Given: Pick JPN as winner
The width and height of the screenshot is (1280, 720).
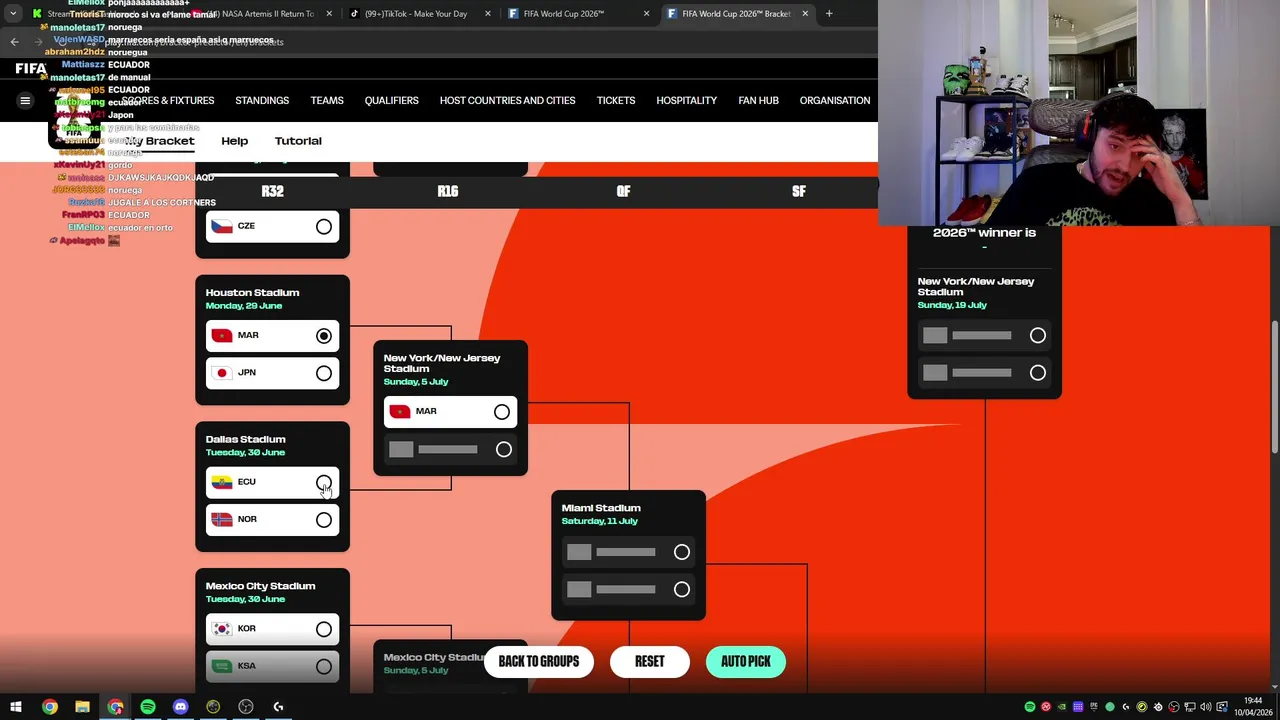Looking at the screenshot, I should tap(324, 373).
